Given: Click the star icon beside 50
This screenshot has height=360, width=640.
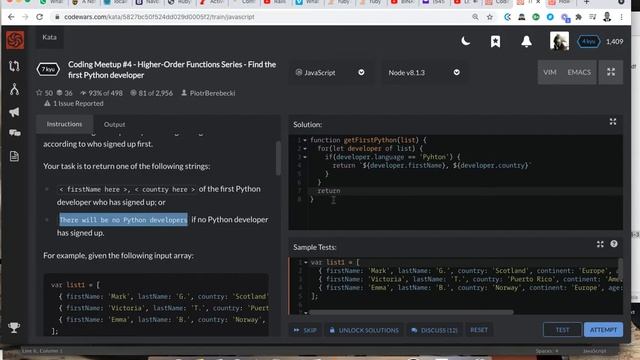Looking at the screenshot, I should click(39, 93).
